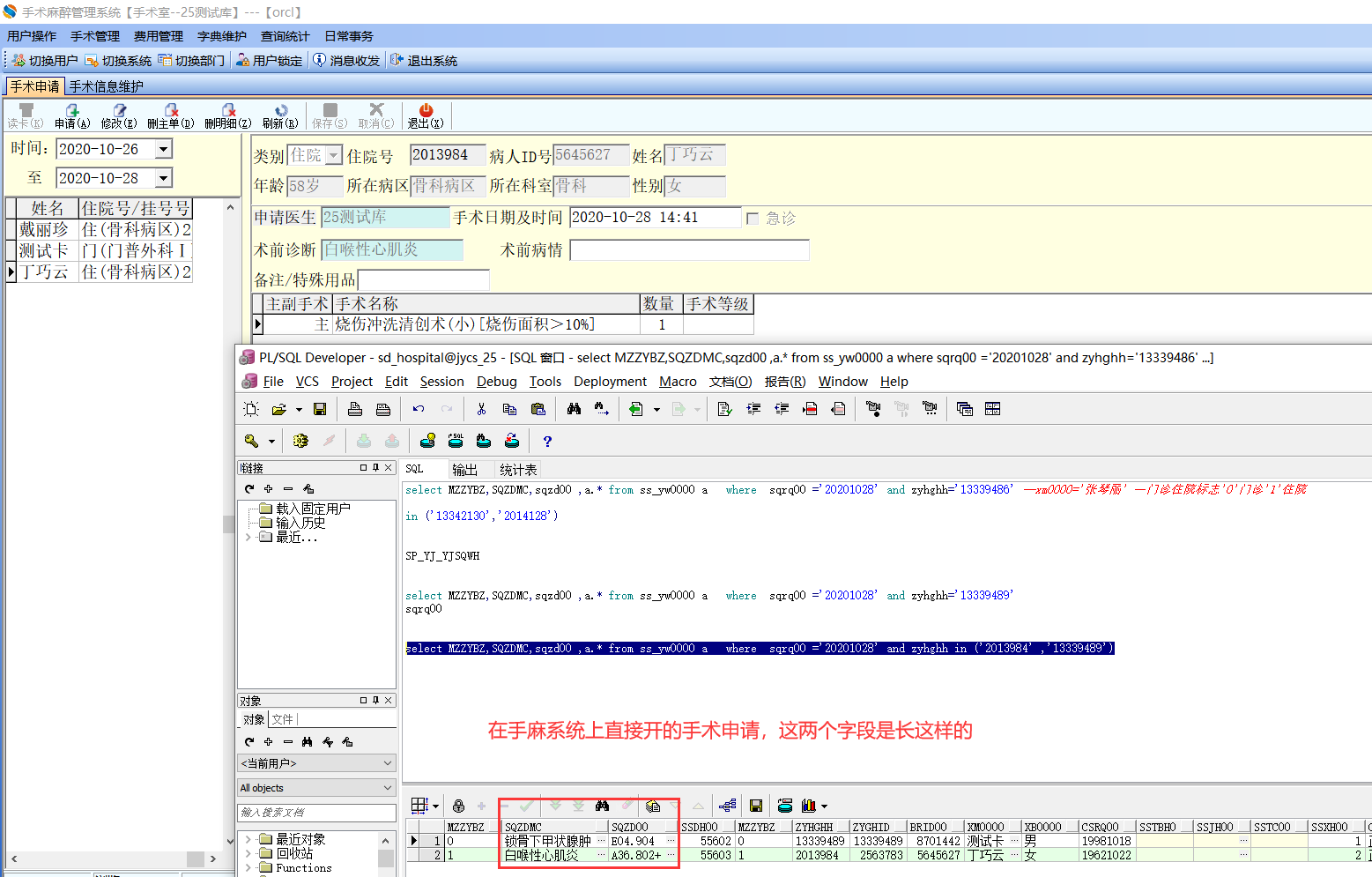Open the 载入固定用户 folder

point(305,509)
